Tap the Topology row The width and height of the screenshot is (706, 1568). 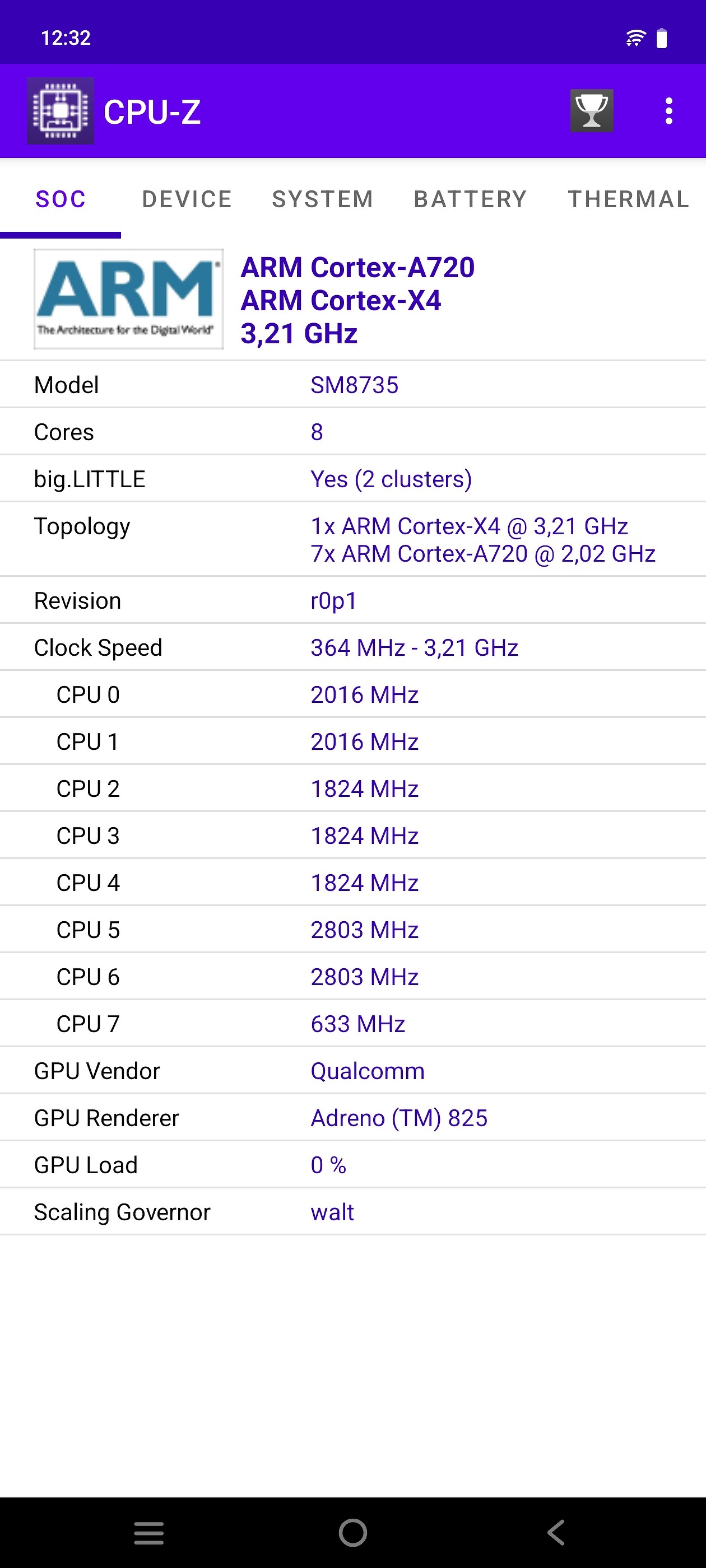(352, 539)
